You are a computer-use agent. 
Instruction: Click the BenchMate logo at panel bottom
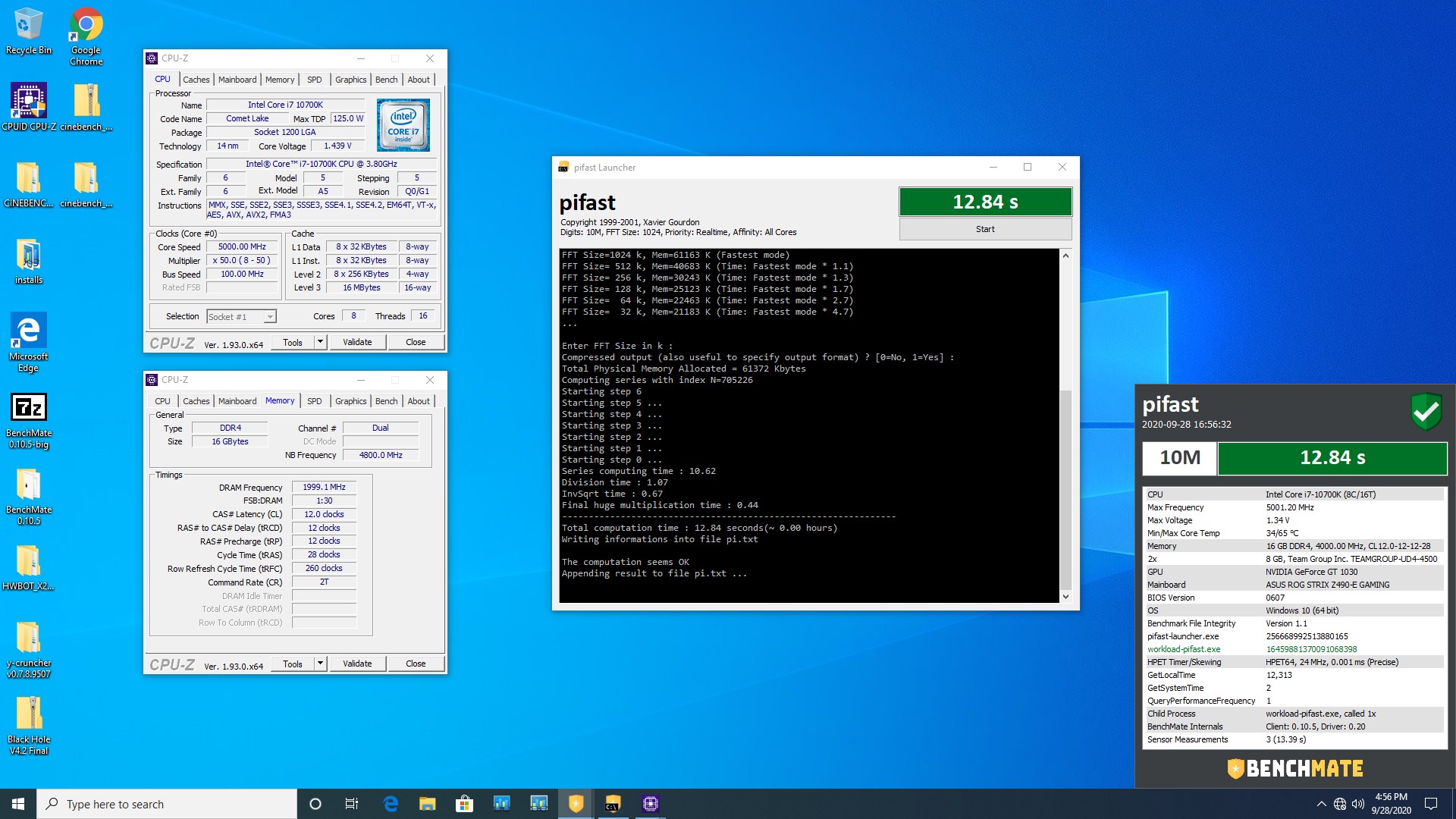[1295, 768]
